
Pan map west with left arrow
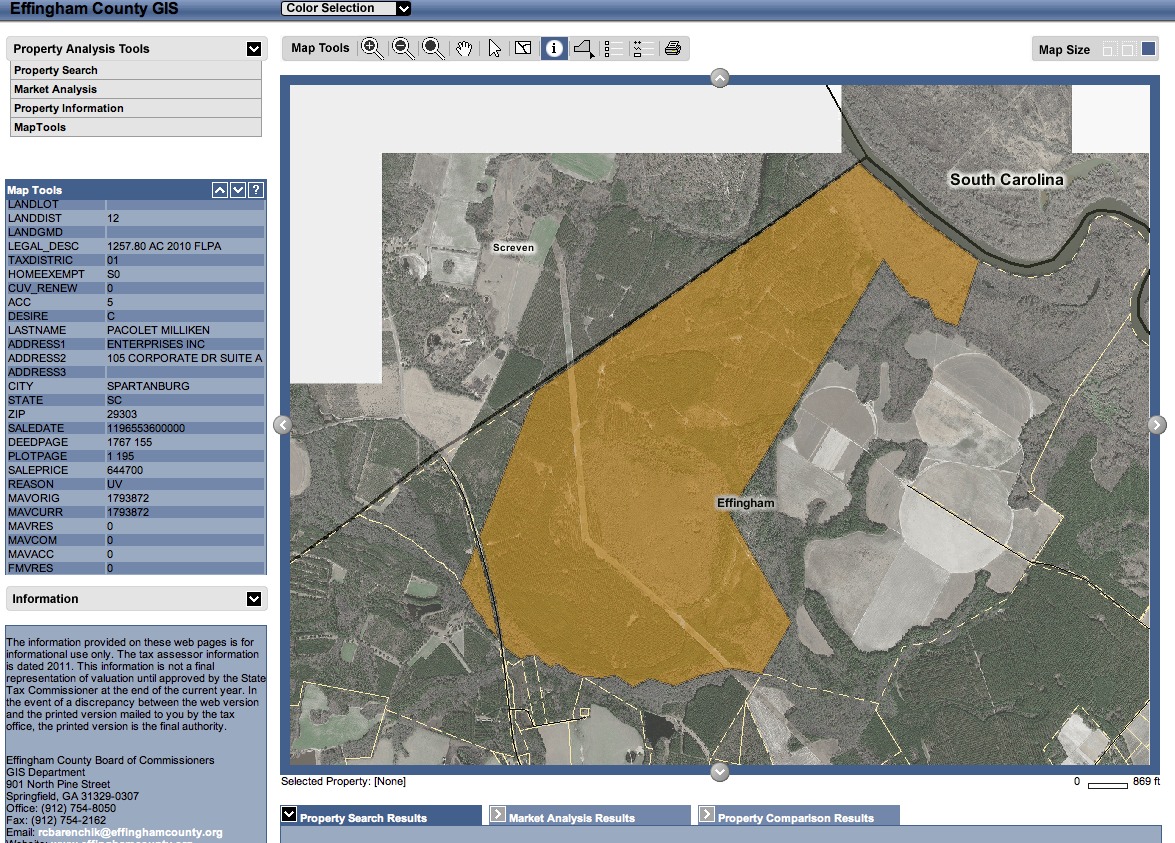tap(282, 425)
